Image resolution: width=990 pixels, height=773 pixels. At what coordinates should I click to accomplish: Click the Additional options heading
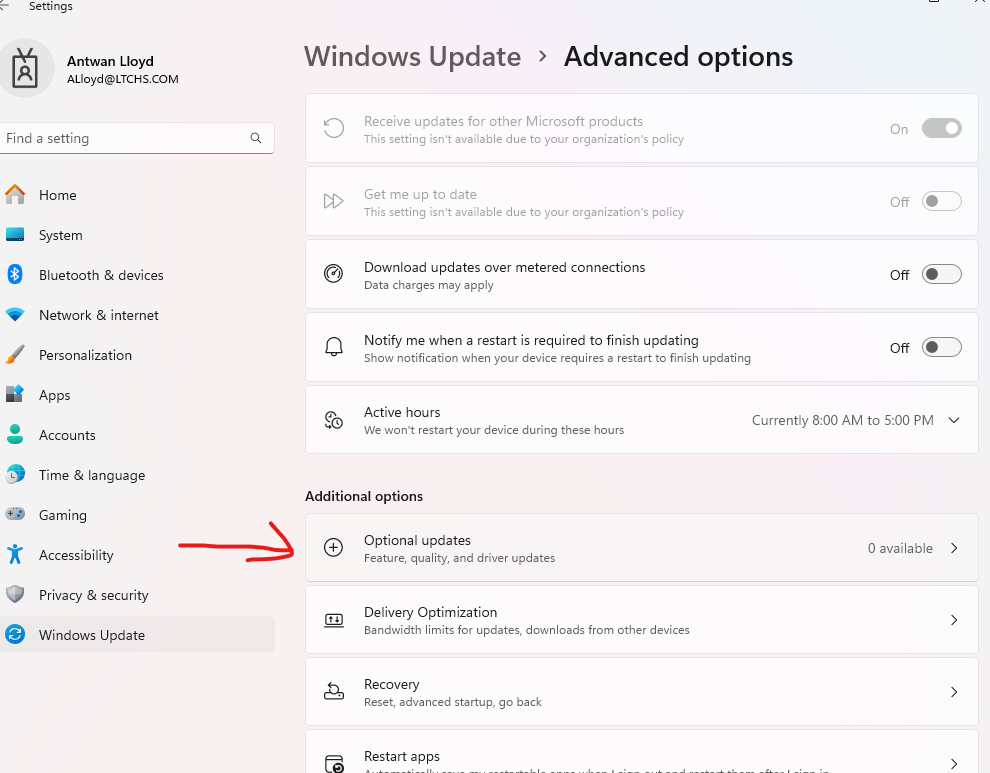tap(364, 496)
